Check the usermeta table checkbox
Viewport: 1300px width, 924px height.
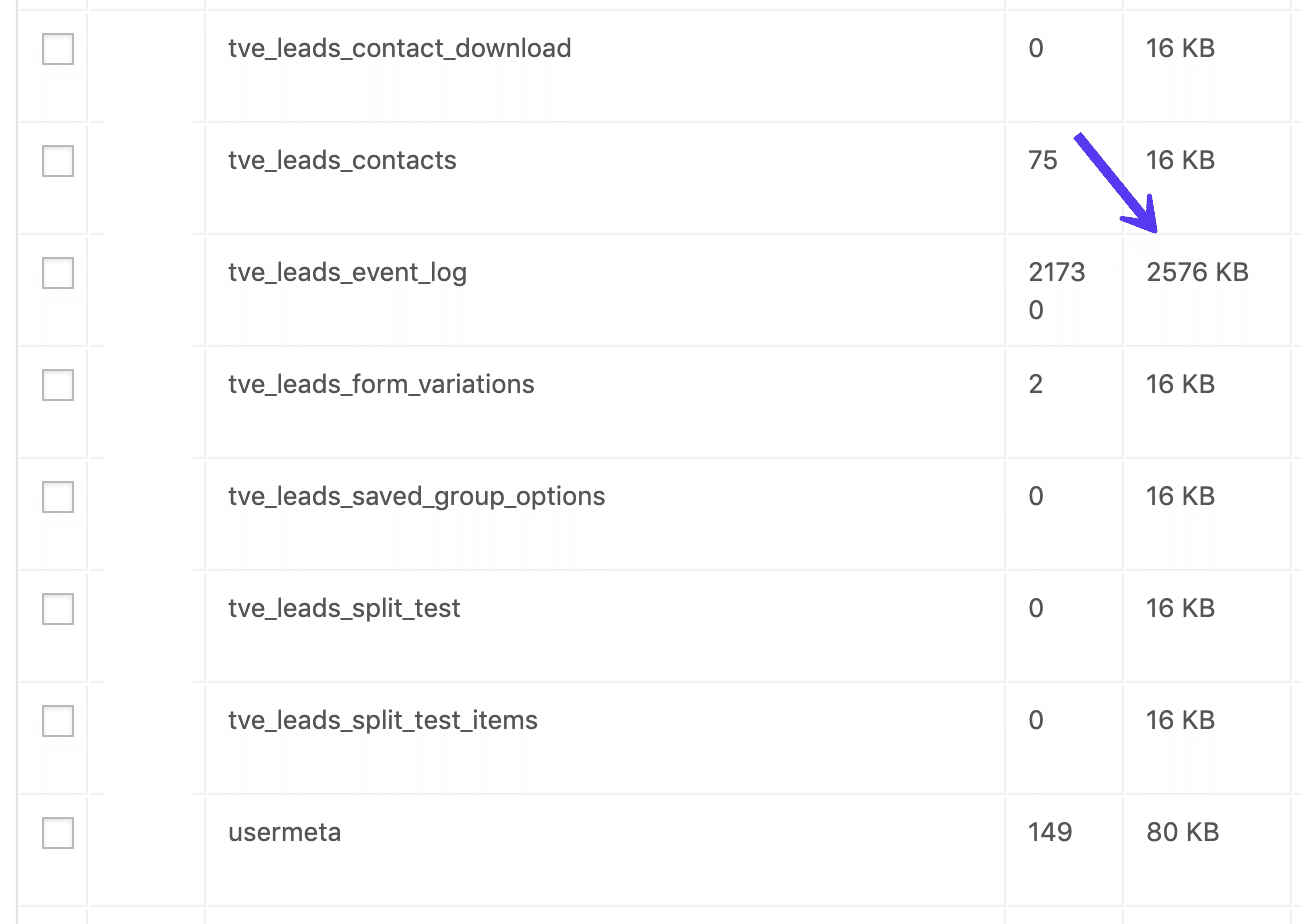(57, 832)
